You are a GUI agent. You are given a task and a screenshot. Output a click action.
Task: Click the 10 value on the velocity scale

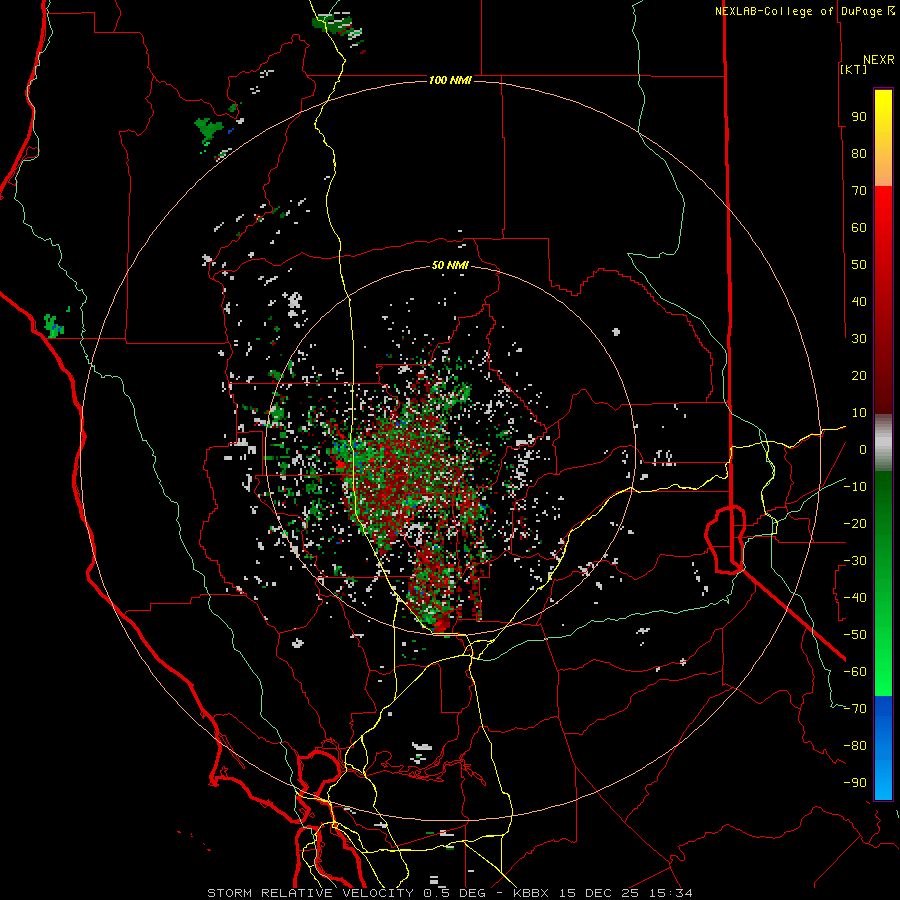coord(859,413)
